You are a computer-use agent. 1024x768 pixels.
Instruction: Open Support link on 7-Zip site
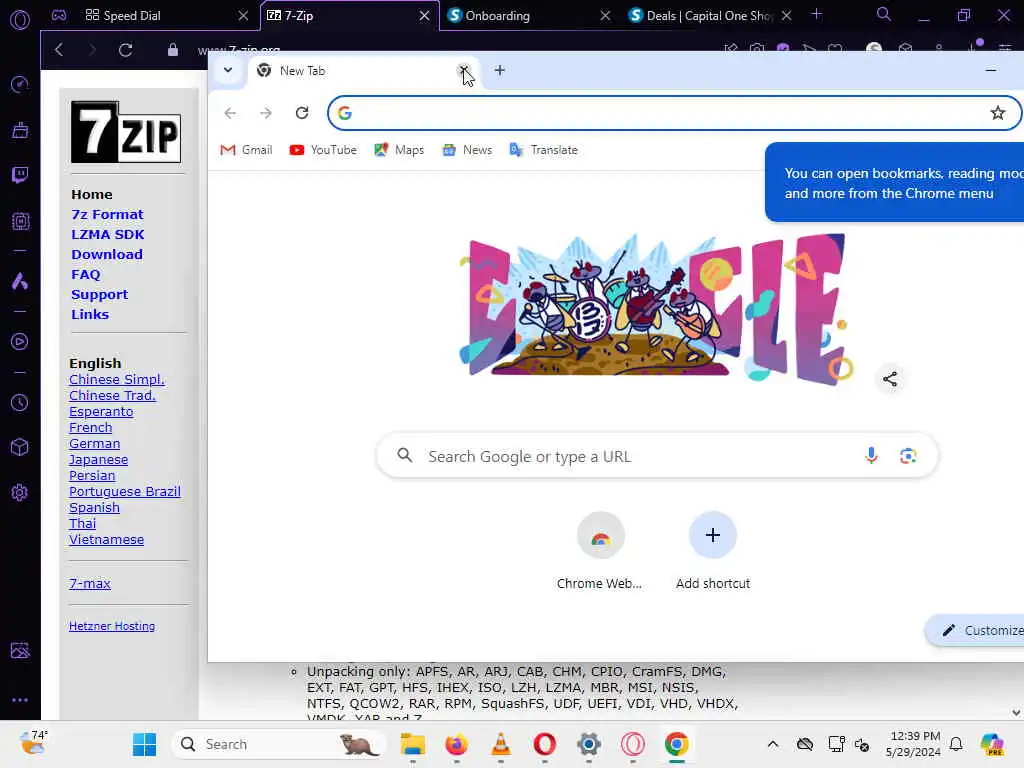pyautogui.click(x=99, y=295)
